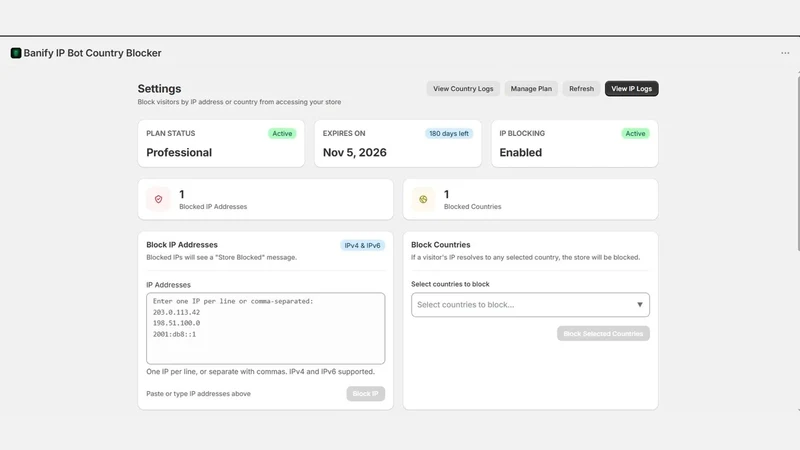
Task: Click the blocked IP shield icon
Action: click(x=158, y=199)
